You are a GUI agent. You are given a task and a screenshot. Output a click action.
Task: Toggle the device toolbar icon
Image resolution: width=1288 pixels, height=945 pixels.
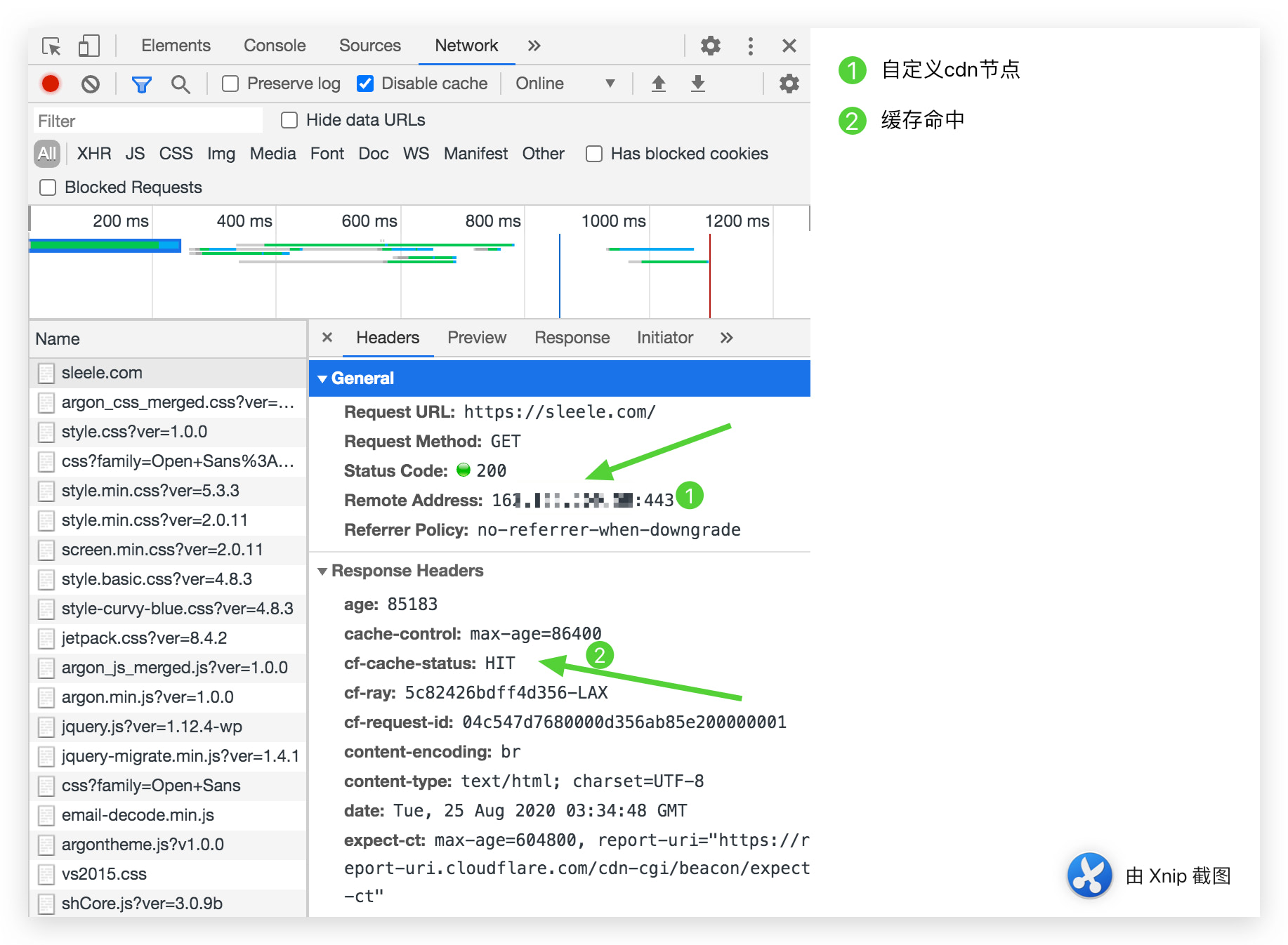pos(88,46)
